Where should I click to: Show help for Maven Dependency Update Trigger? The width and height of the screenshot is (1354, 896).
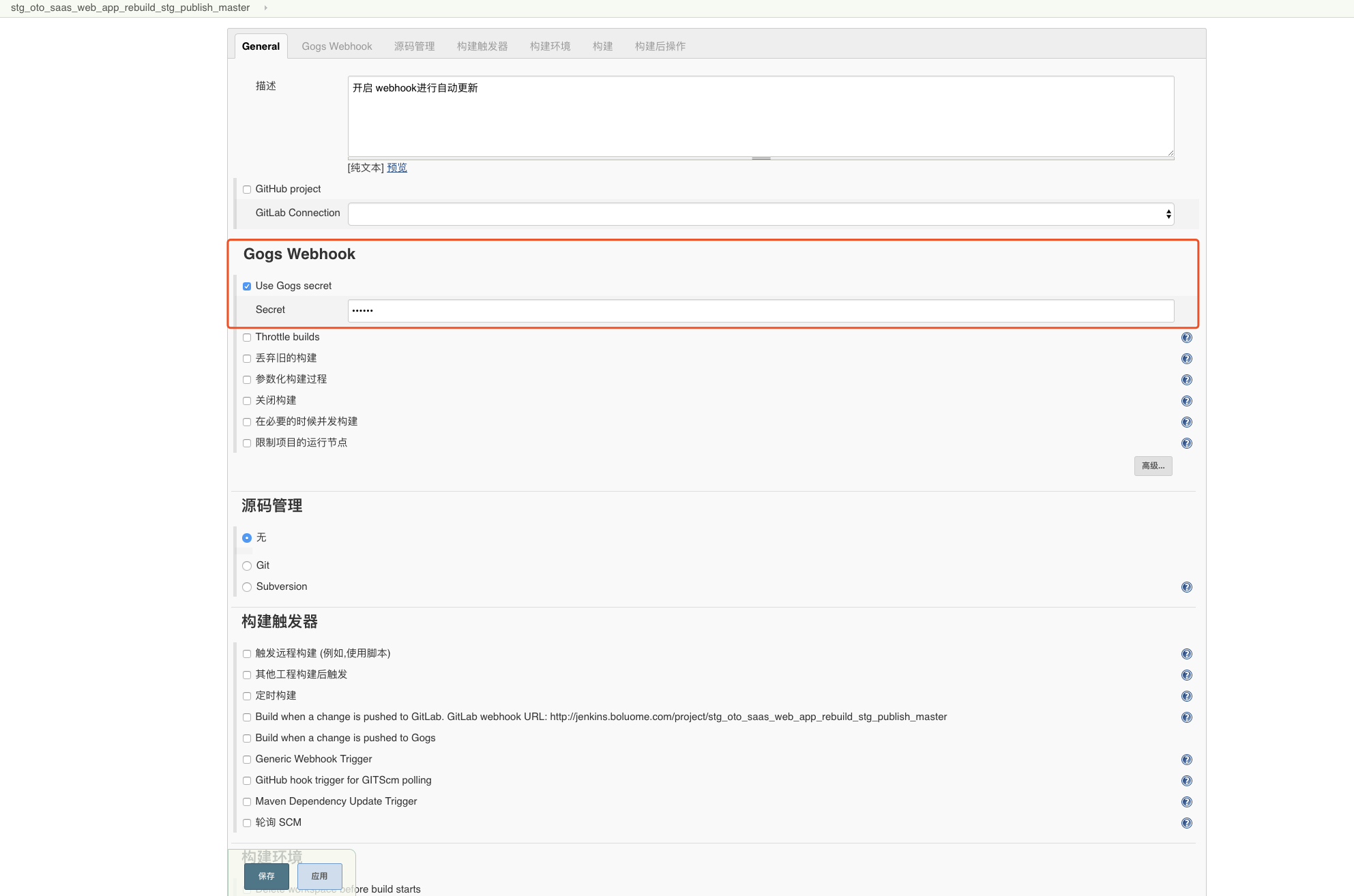click(x=1187, y=802)
